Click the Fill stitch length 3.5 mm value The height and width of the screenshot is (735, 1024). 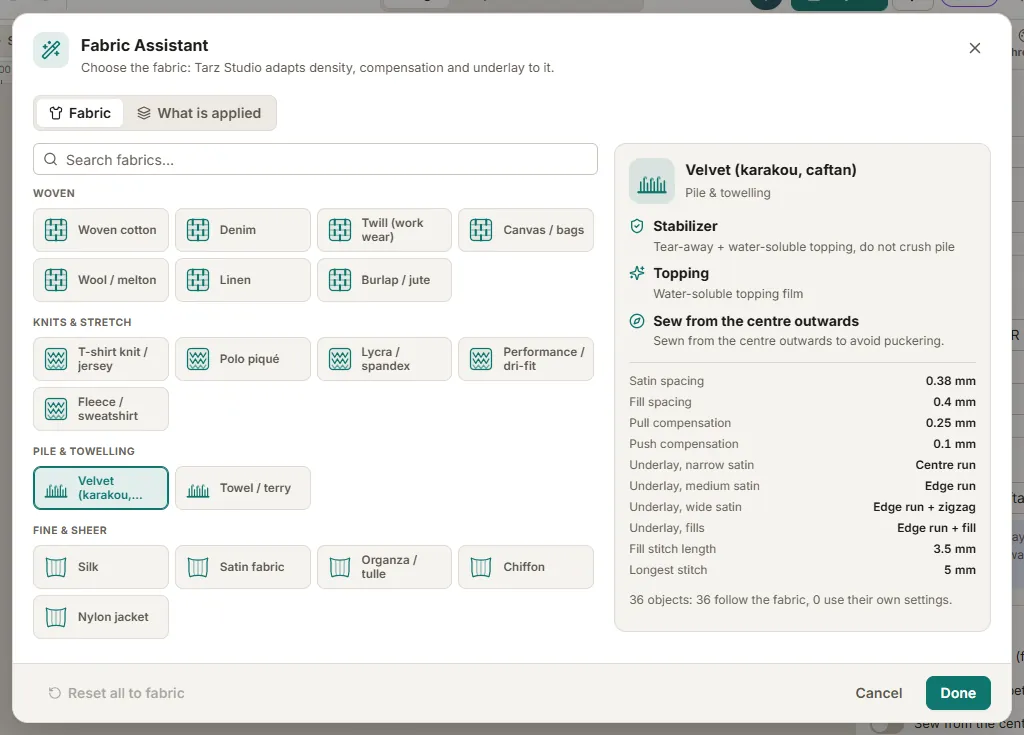(x=954, y=549)
